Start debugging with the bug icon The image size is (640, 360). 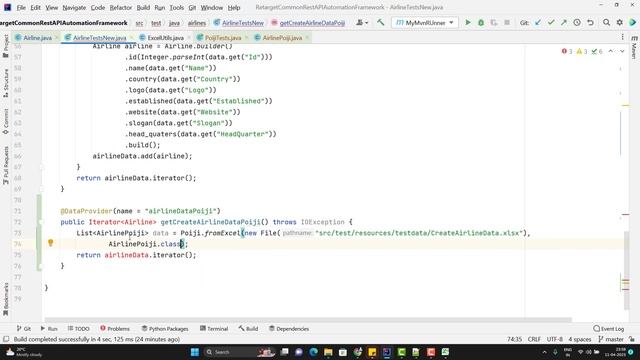(481, 23)
